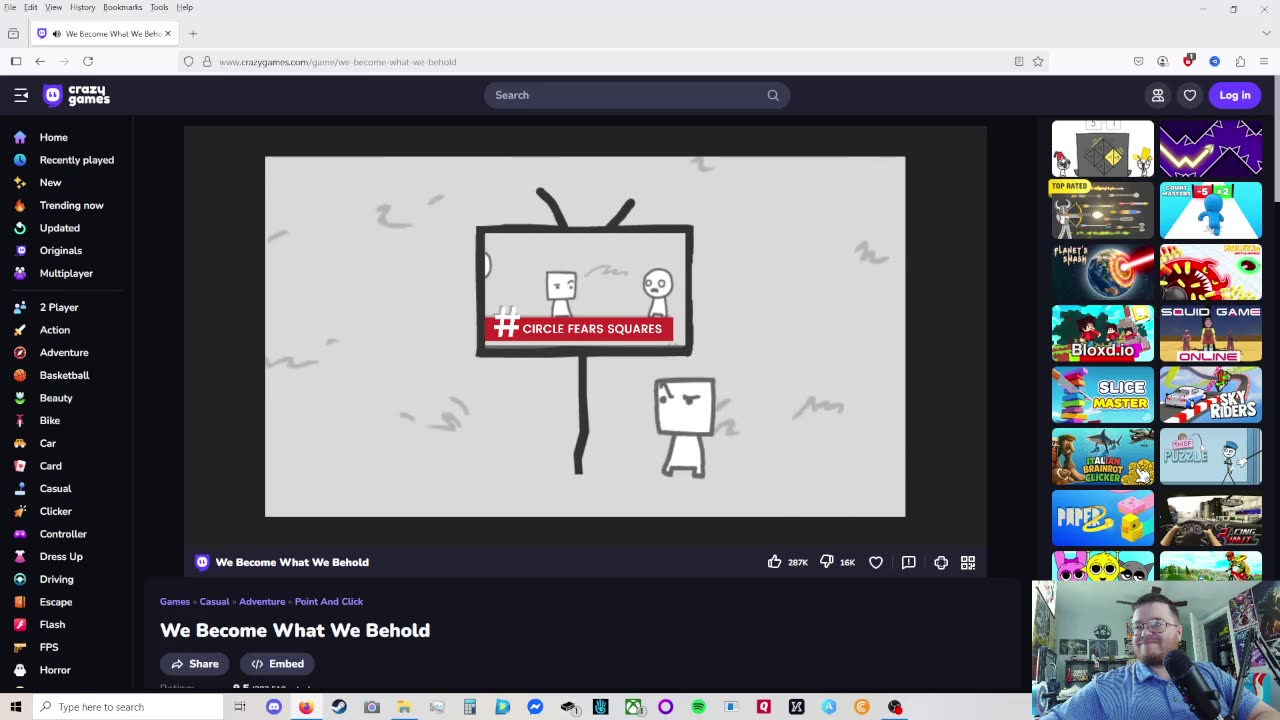Open Windows Start menu
Viewport: 1280px width, 720px height.
tap(15, 707)
